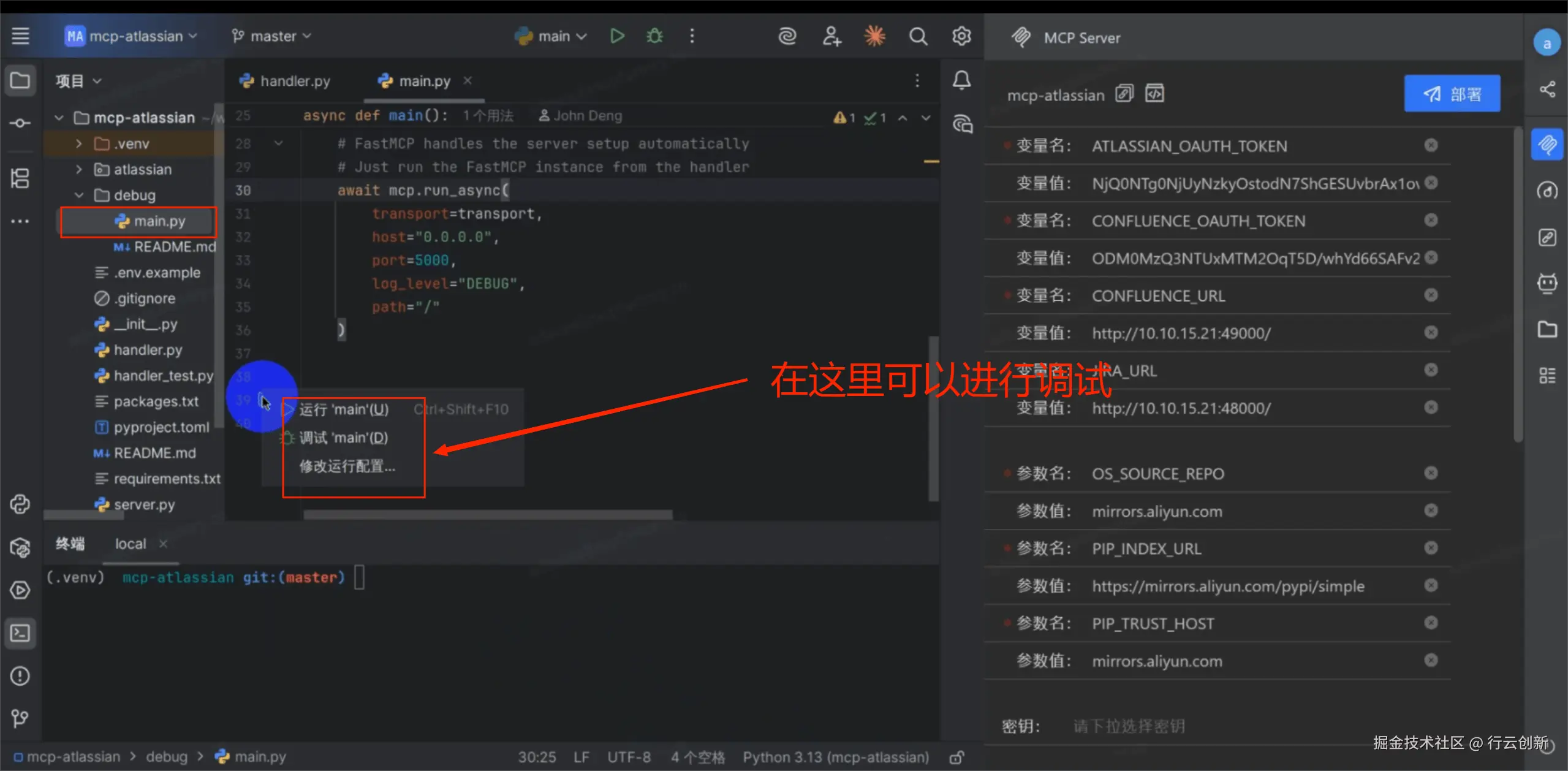Click the 密钥 secret selection field
The image size is (1568, 771).
(1129, 726)
